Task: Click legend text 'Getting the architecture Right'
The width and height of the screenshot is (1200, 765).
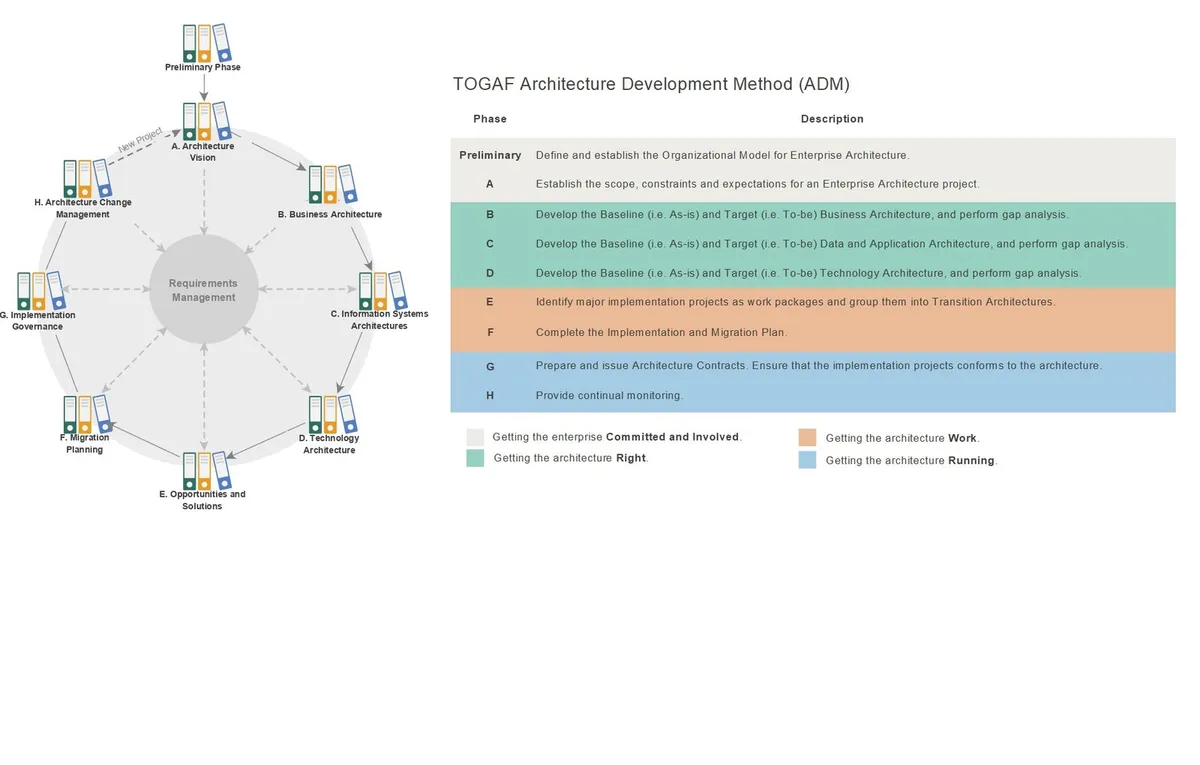Action: click(x=571, y=458)
